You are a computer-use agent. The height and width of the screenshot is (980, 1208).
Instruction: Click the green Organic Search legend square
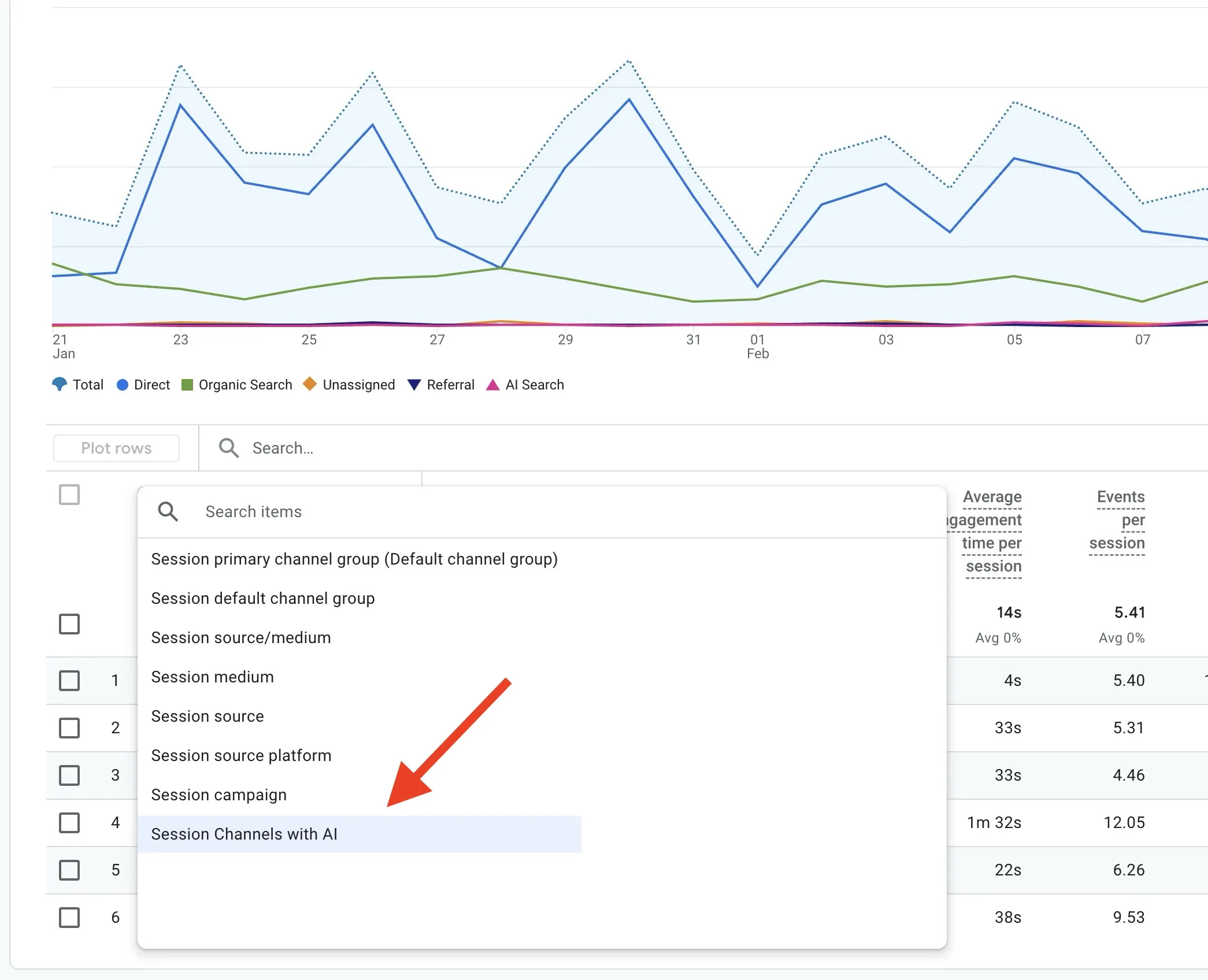[x=187, y=385]
